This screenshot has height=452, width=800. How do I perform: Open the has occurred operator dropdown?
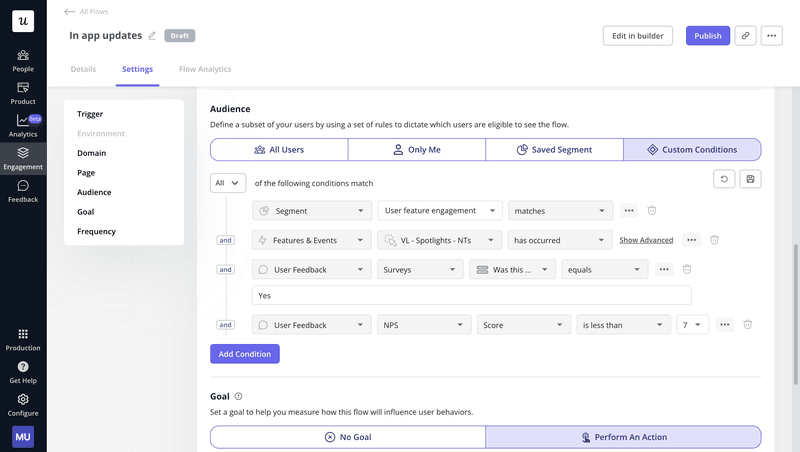pos(560,240)
